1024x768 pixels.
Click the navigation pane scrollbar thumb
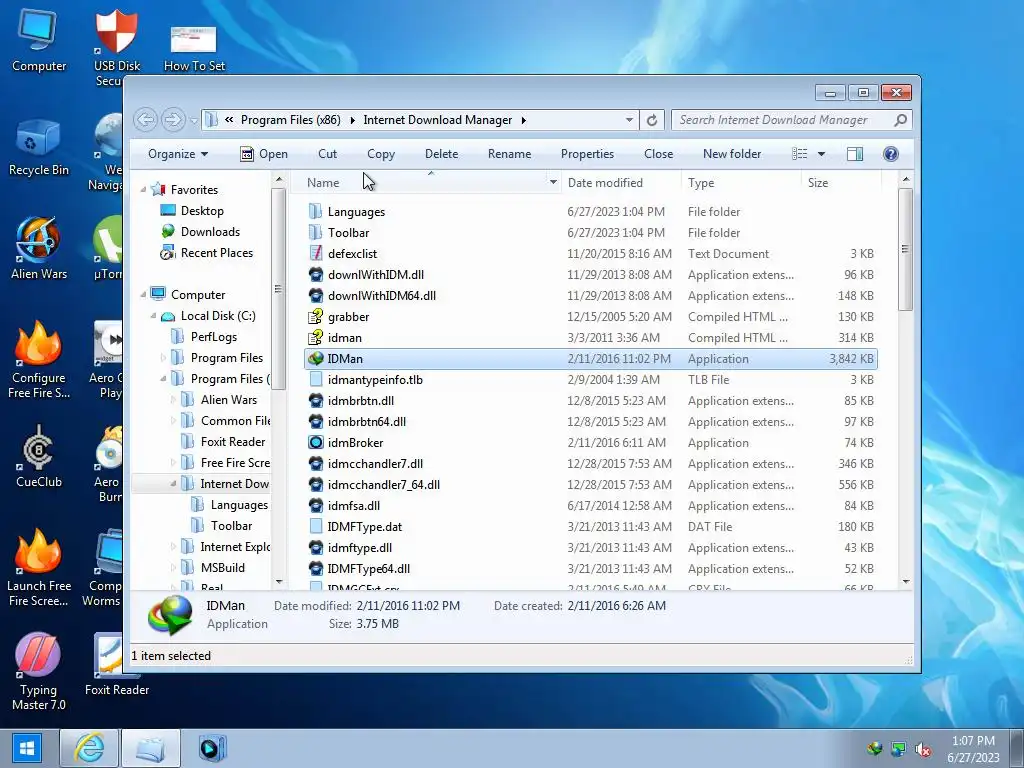point(278,289)
